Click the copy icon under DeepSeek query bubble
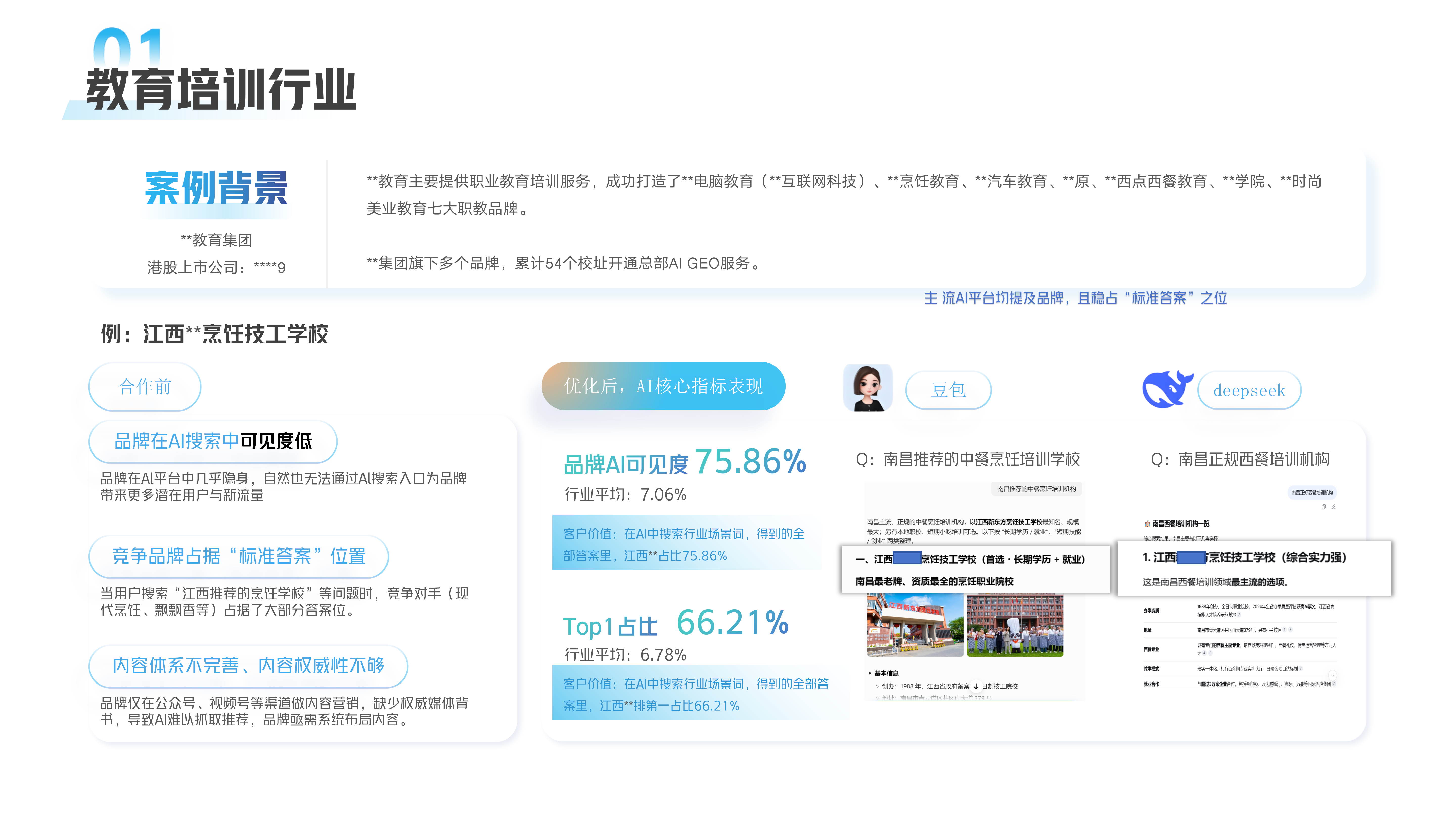This screenshot has height=819, width=1456. [x=1324, y=507]
